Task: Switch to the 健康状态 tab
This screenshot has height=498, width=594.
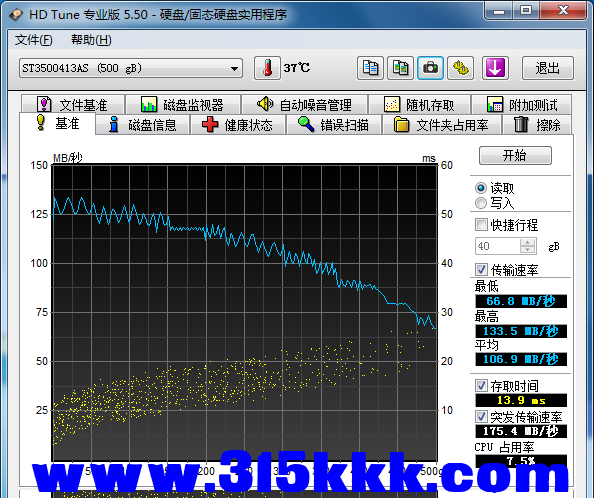Action: click(x=238, y=125)
